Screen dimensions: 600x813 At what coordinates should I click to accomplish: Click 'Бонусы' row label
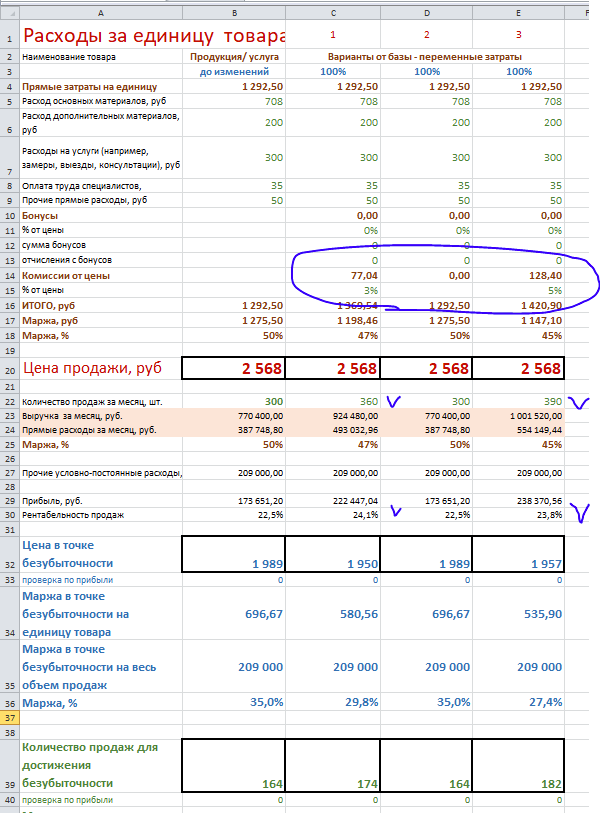click(x=40, y=216)
